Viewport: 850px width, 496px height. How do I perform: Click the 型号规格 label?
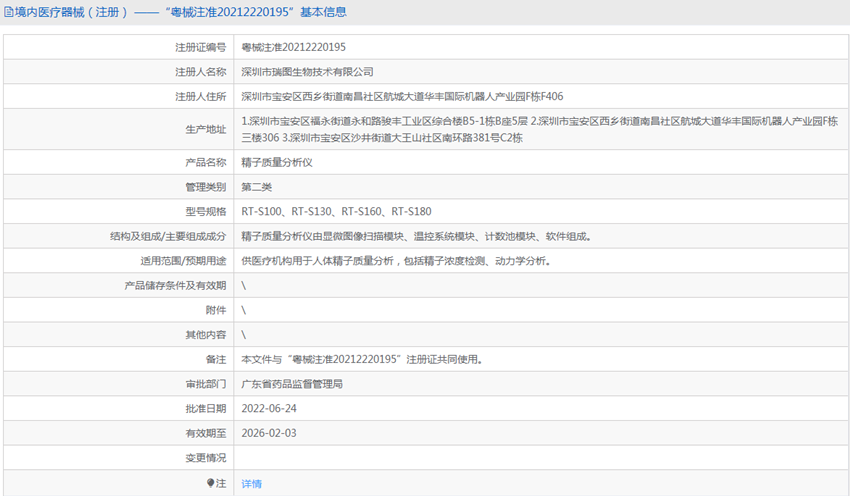click(205, 211)
